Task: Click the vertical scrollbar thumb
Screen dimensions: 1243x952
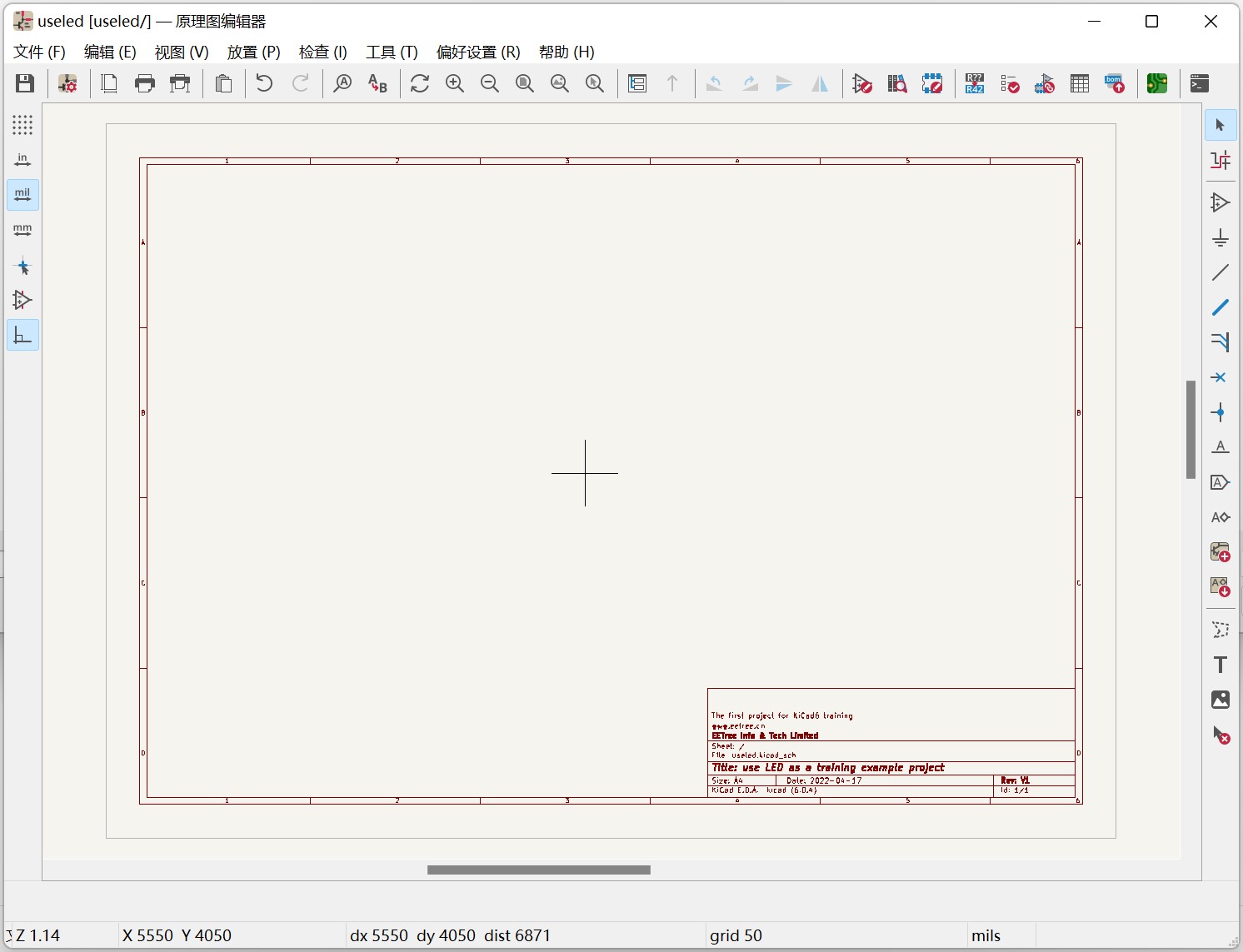Action: pos(1191,430)
